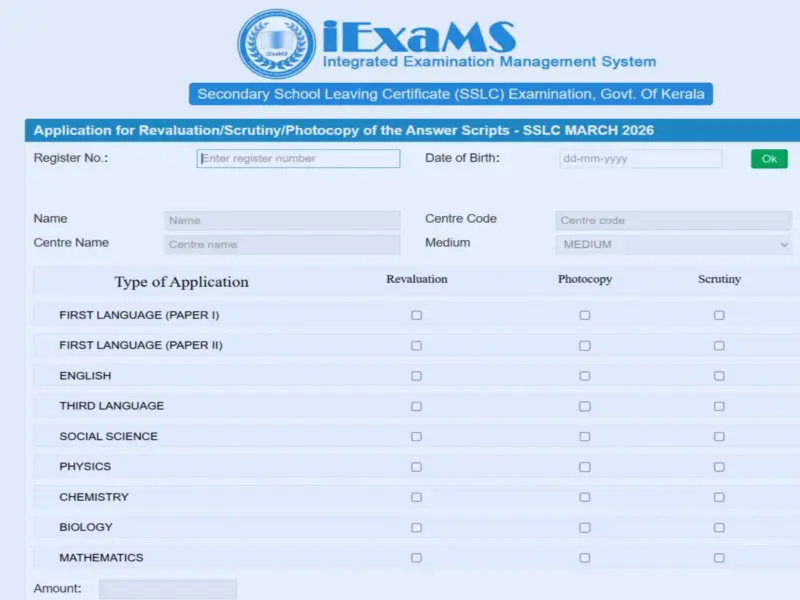The height and width of the screenshot is (600, 800).
Task: Click the 'Type of Application' heading
Action: [x=181, y=282]
